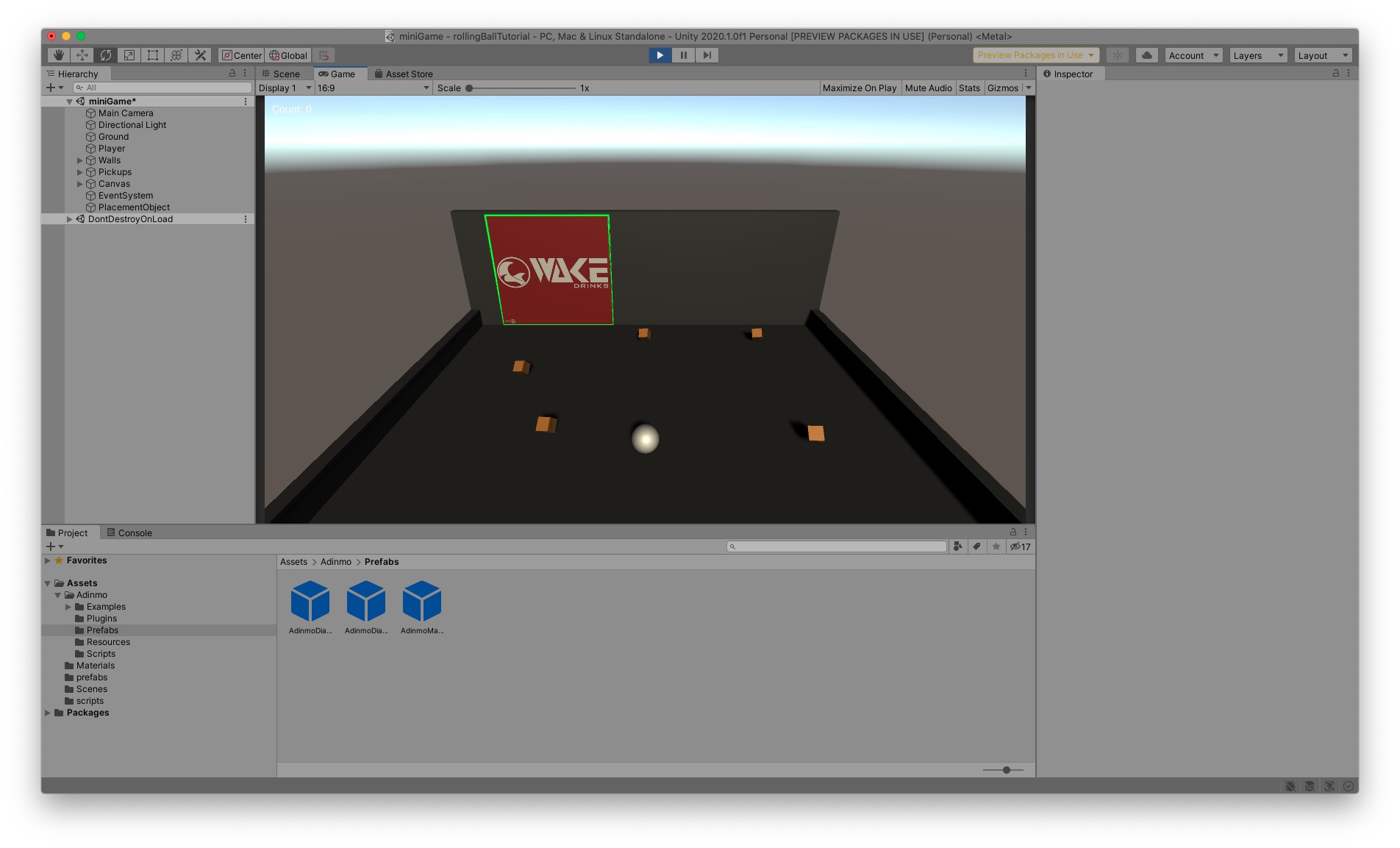Click the Collab/services sun icon
This screenshot has height=848, width=1400.
tap(1118, 55)
